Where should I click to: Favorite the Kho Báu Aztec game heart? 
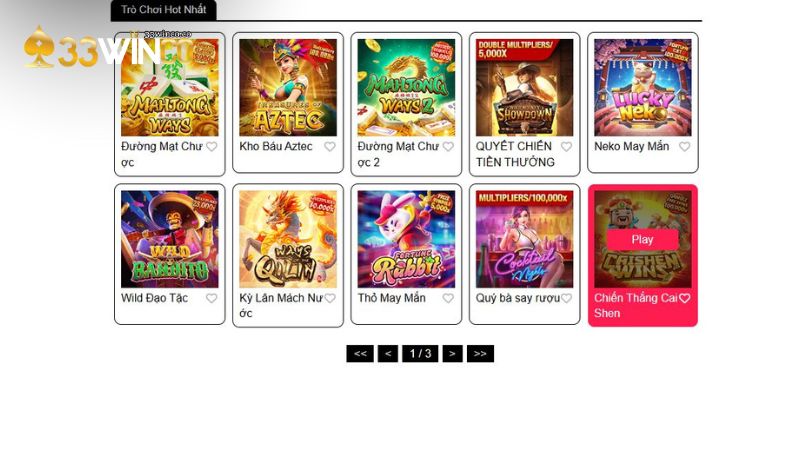(x=330, y=146)
